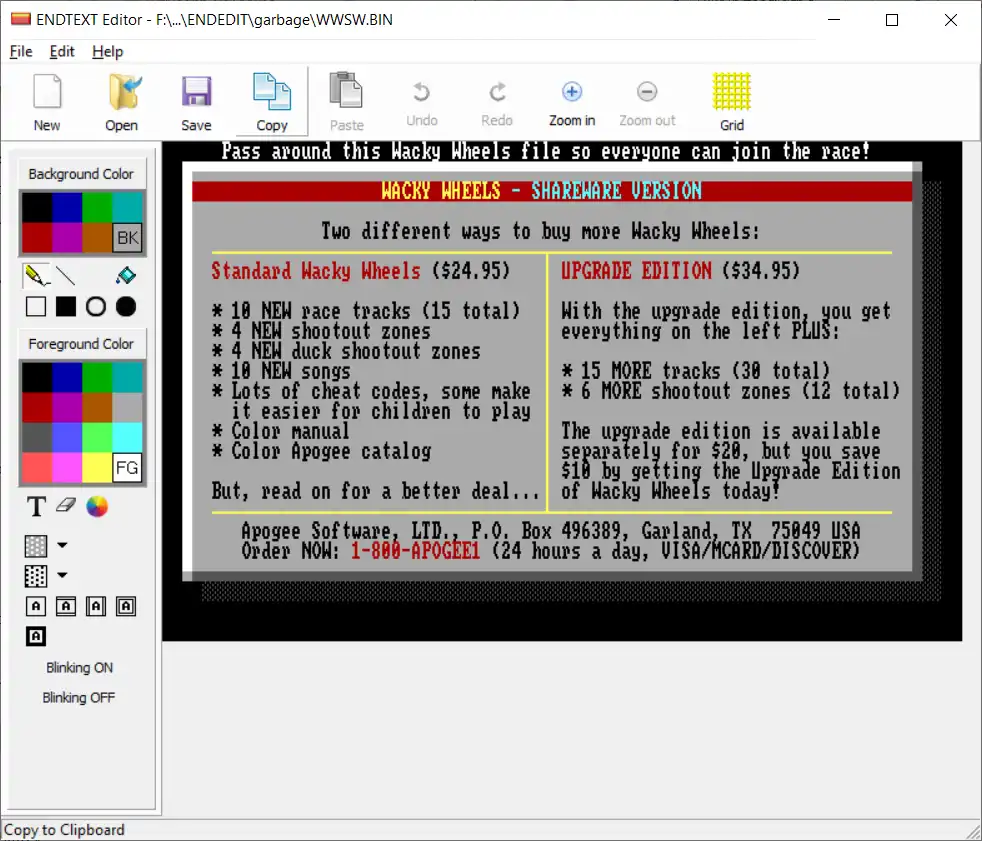Open a file using the Open folder icon
982x841 pixels.
121,102
